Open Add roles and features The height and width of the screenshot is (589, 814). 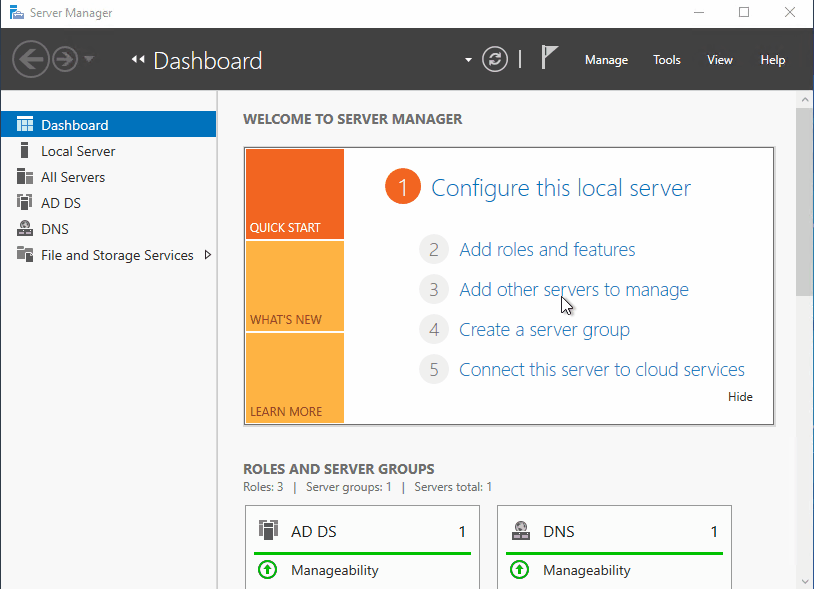pos(546,249)
